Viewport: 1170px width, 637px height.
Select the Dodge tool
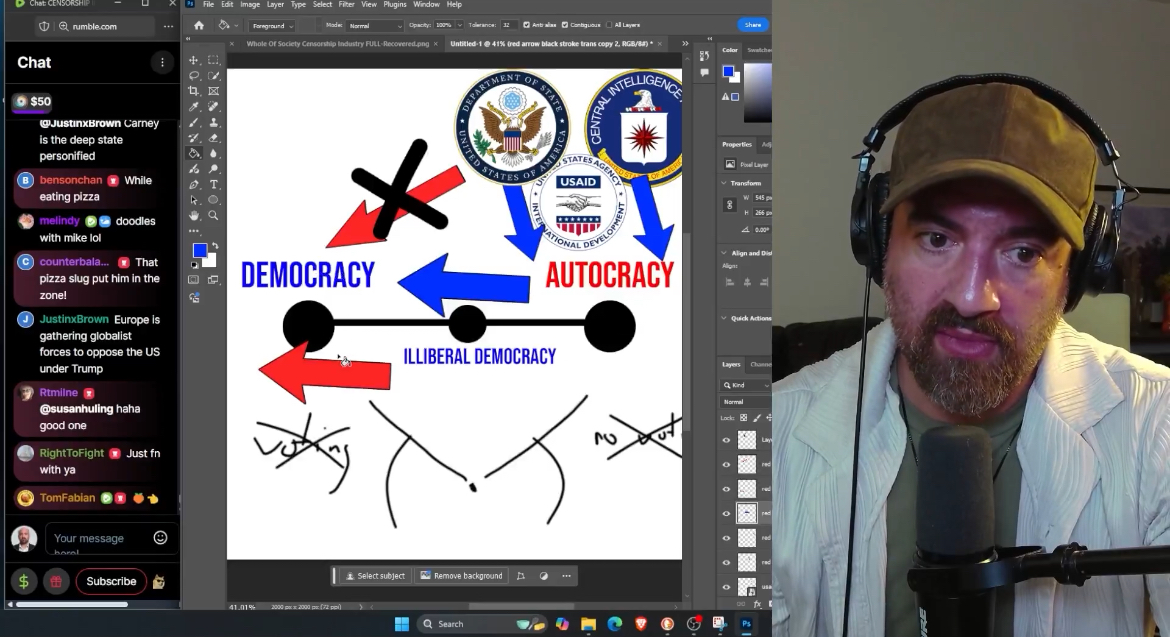pos(213,169)
